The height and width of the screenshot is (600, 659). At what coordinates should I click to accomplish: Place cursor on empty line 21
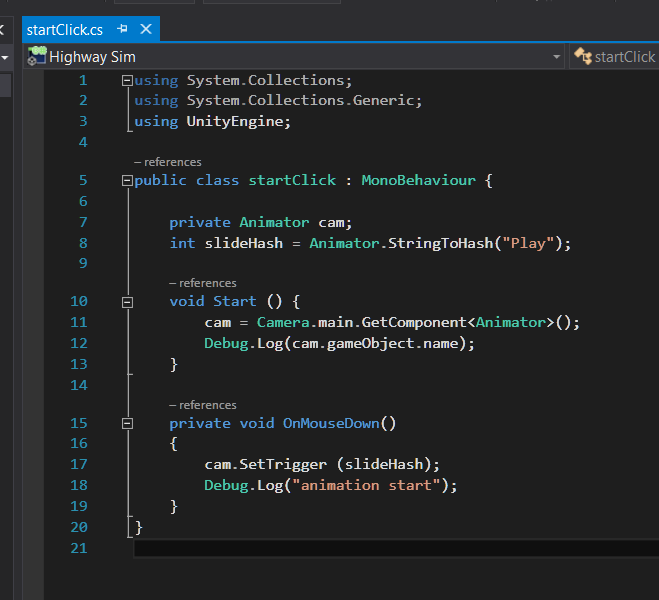[396, 548]
